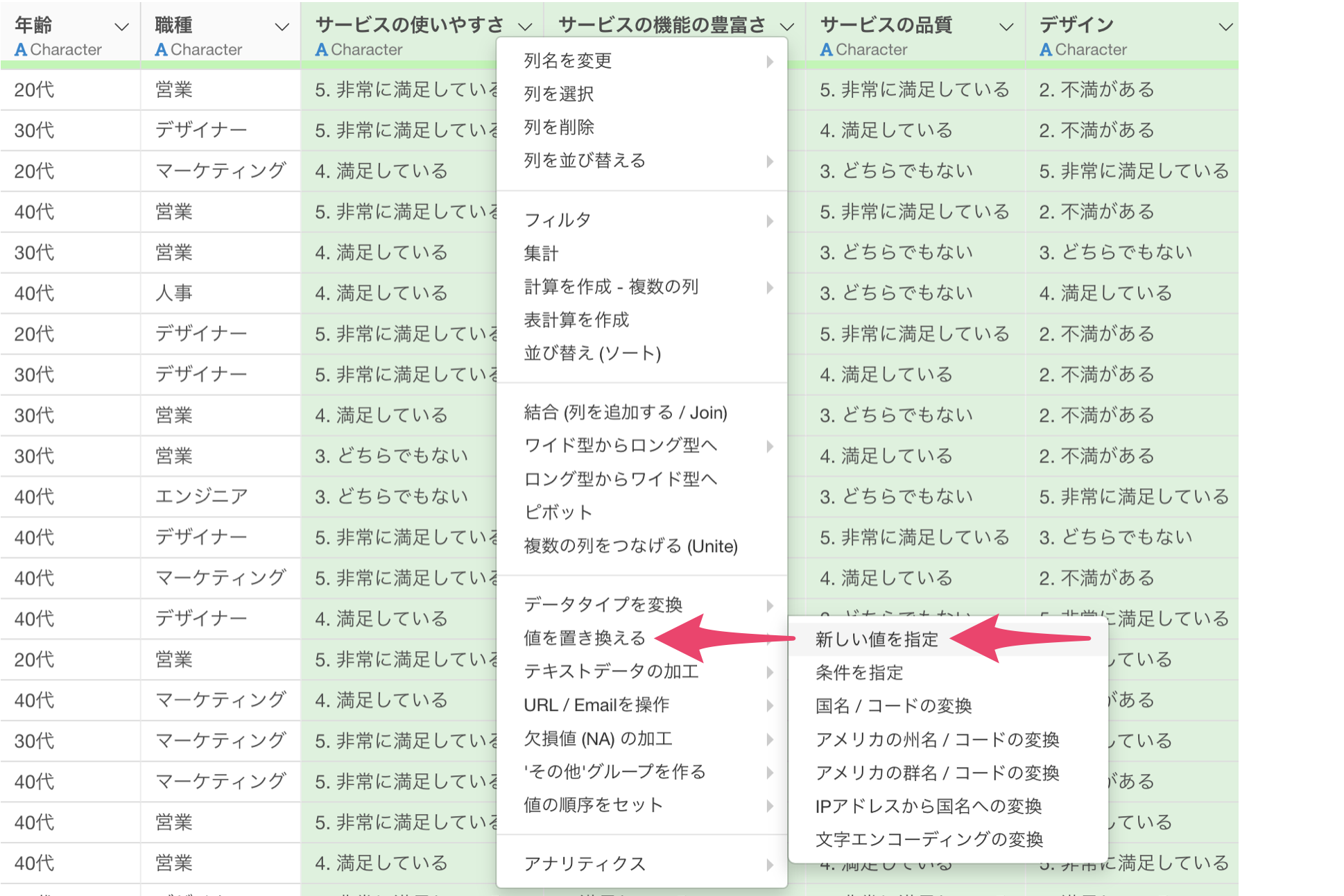This screenshot has width=1344, height=896.
Task: Click the サービスの使いやすさ column dropdown arrow
Action: tap(525, 27)
